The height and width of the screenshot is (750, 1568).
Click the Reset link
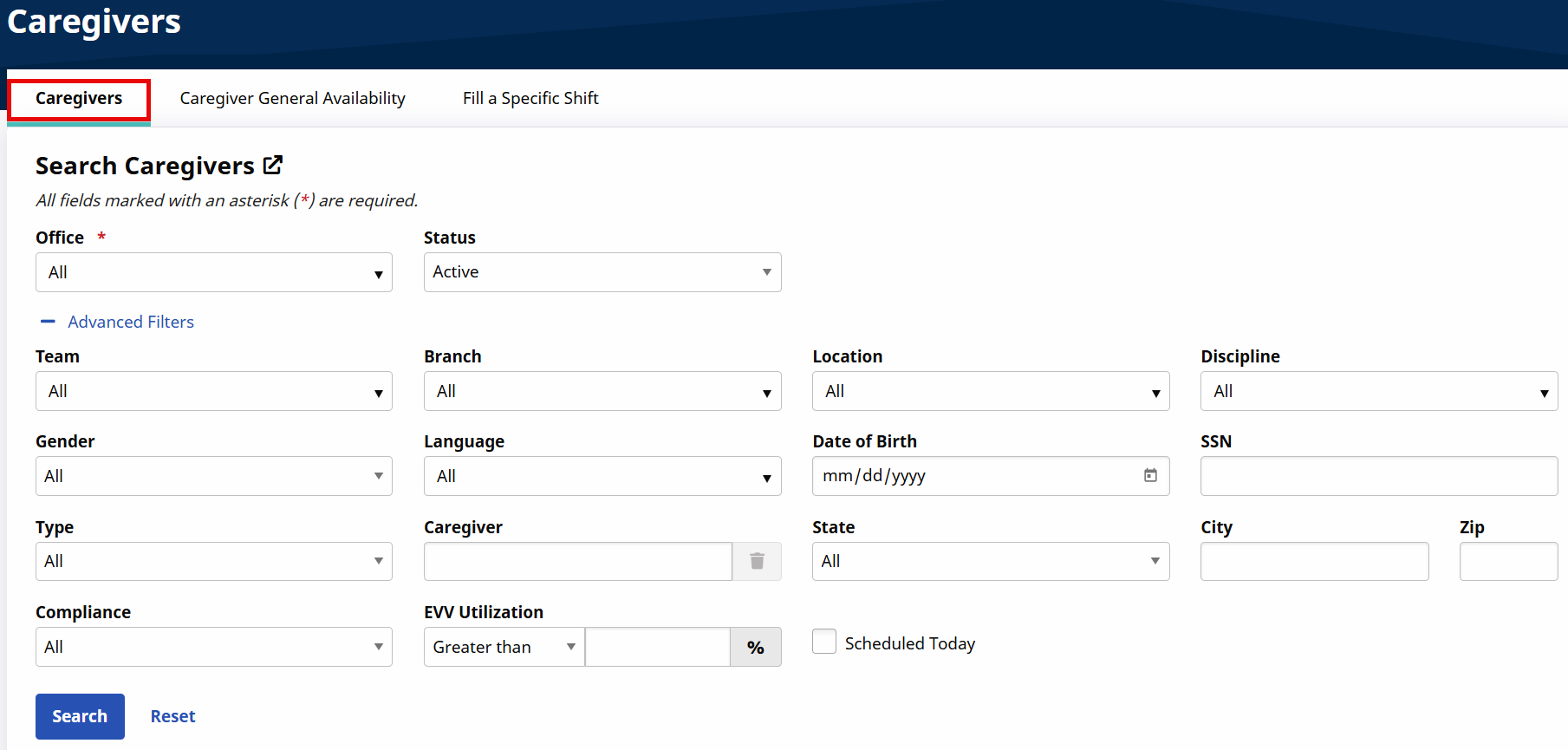coord(172,716)
